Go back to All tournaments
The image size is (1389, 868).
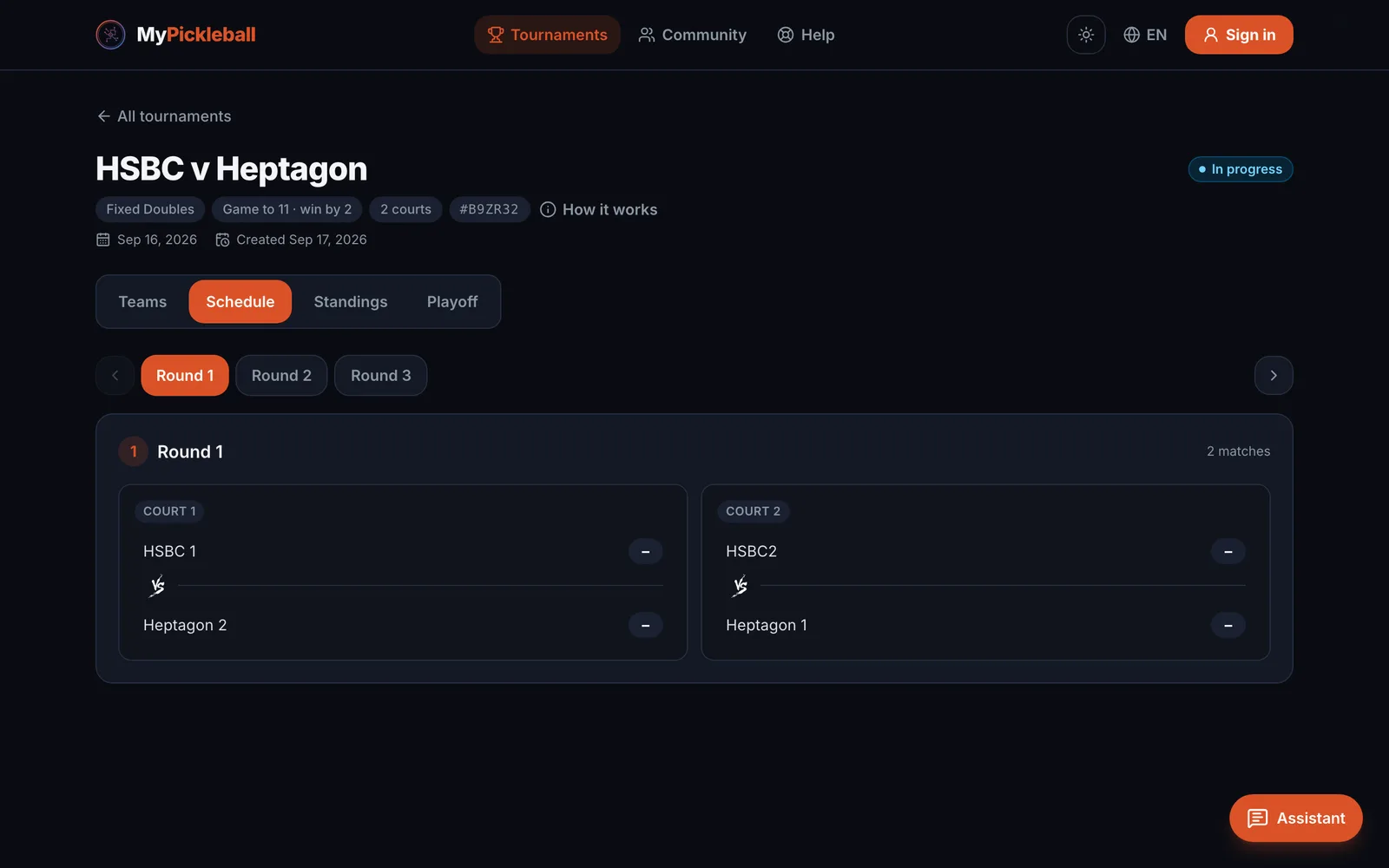[x=164, y=116]
